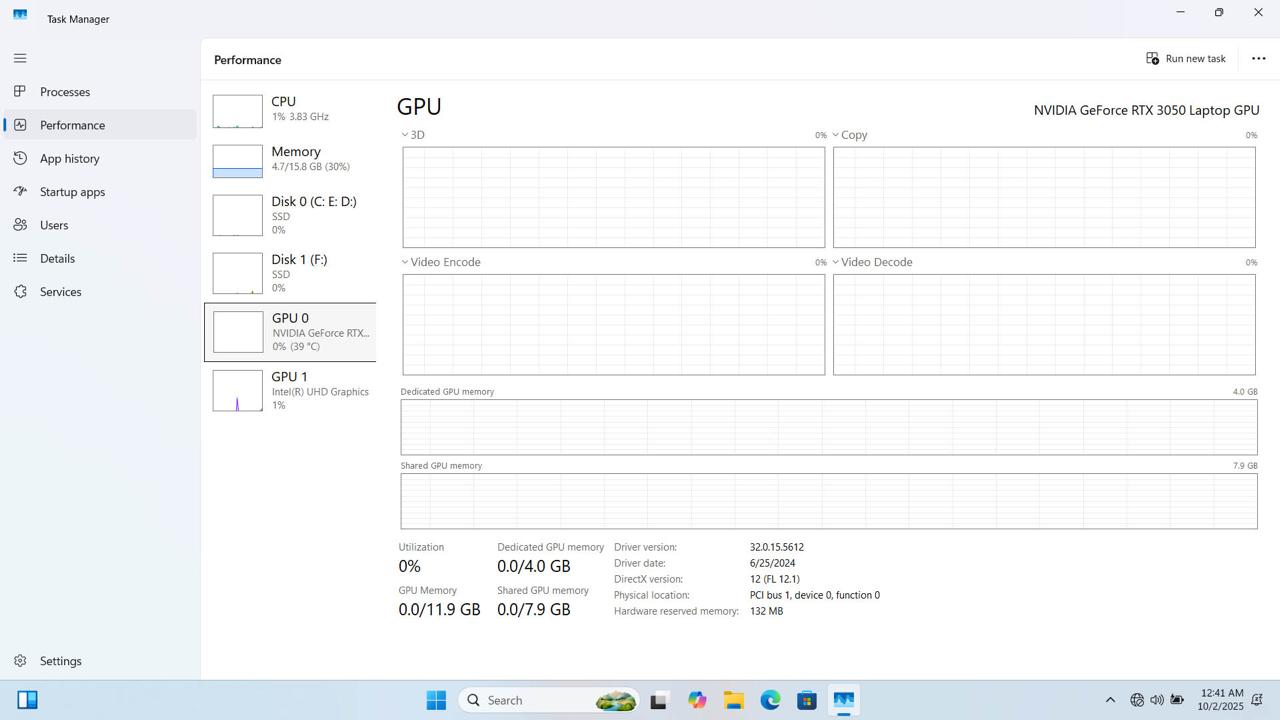Image resolution: width=1280 pixels, height=720 pixels.
Task: Open the Users section
Action: coord(54,225)
